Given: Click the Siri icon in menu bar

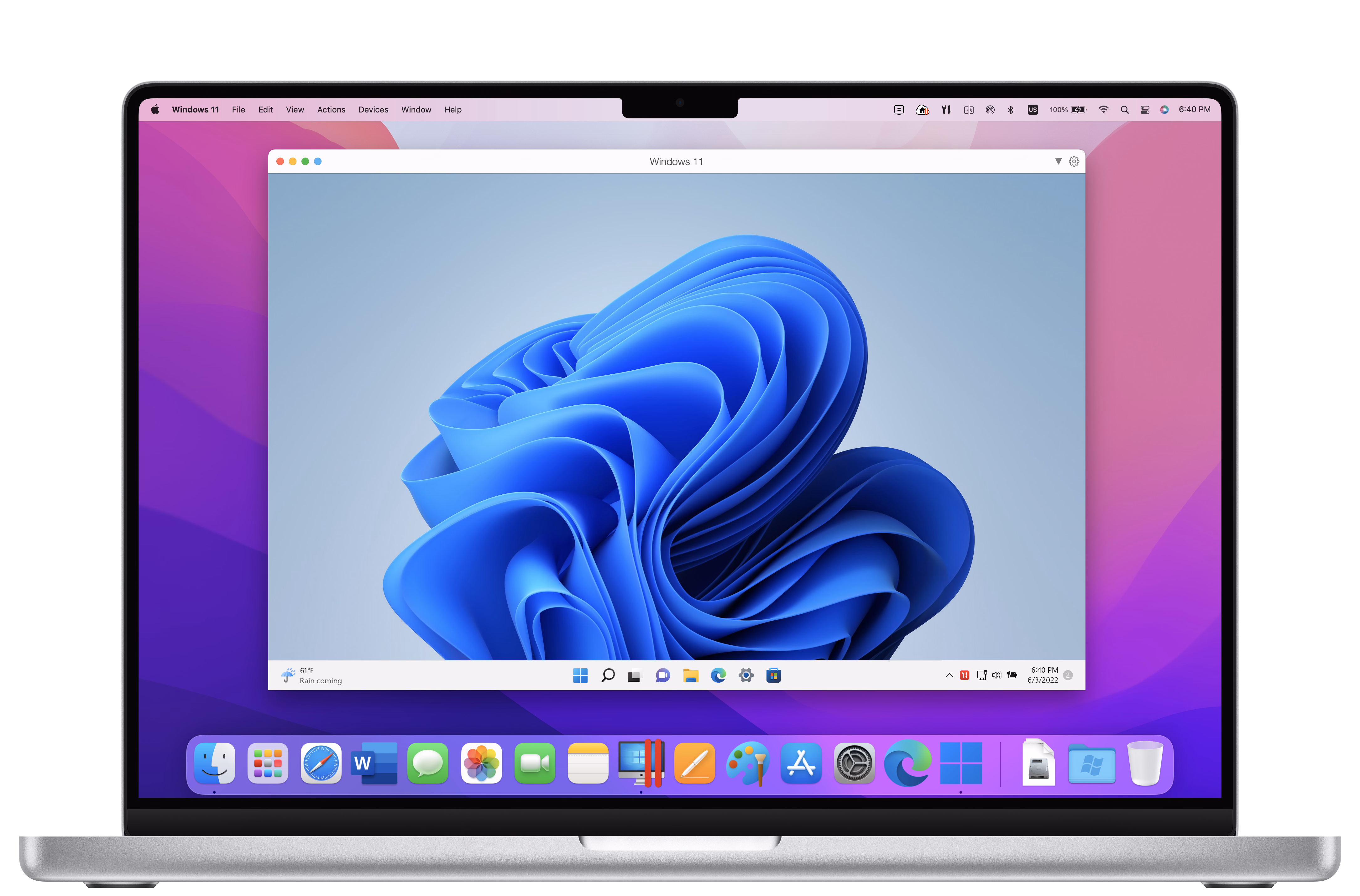Looking at the screenshot, I should tap(1164, 110).
